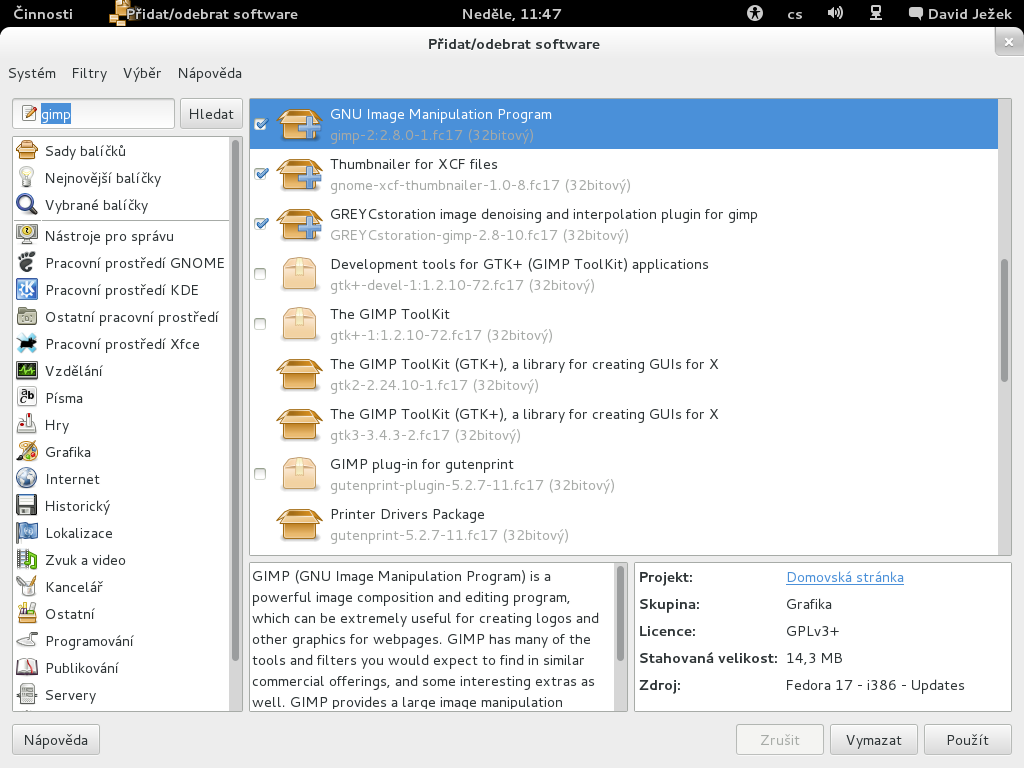Click the Thumbnailer for XCF files package icon
The width and height of the screenshot is (1024, 768).
pos(300,174)
